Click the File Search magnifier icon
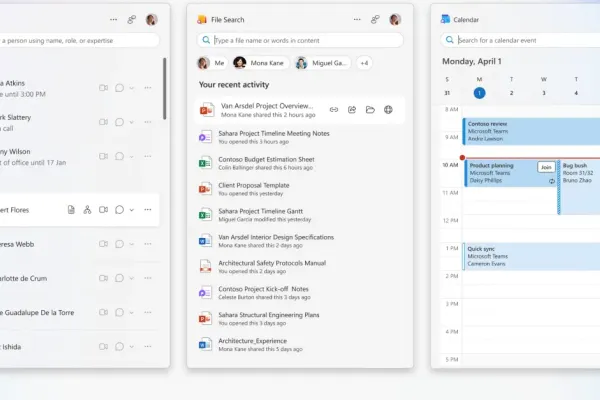 206,40
